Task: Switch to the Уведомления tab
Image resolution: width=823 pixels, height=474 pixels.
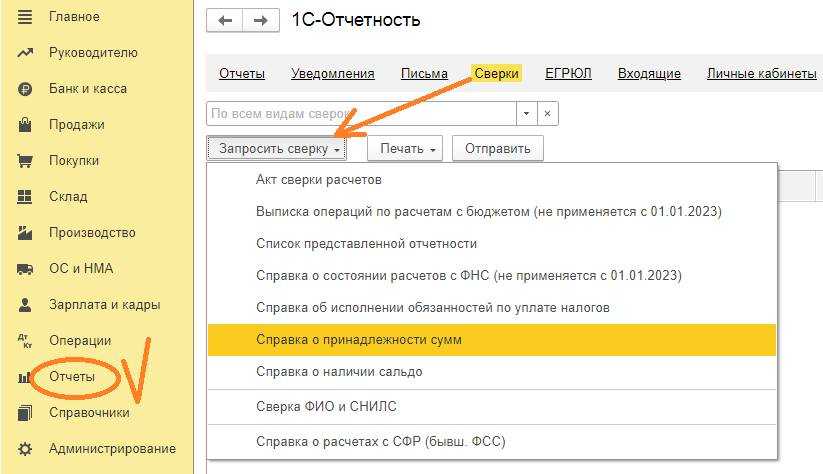Action: [x=333, y=73]
